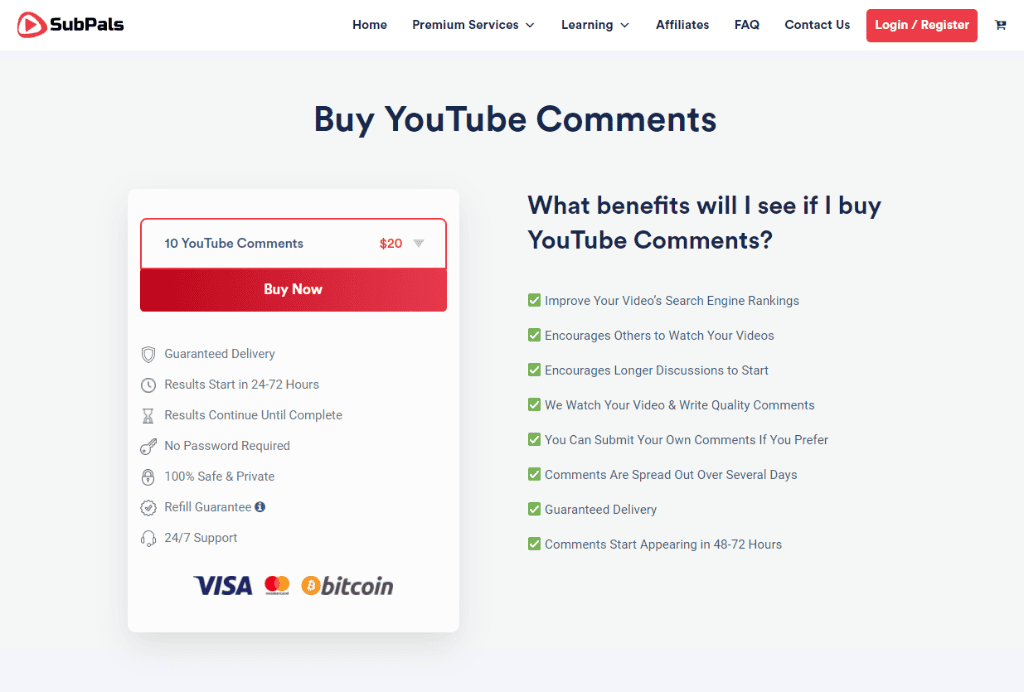Click checkmark beside We Watch Your Video
Screen dimensions: 1024x692
pos(534,405)
